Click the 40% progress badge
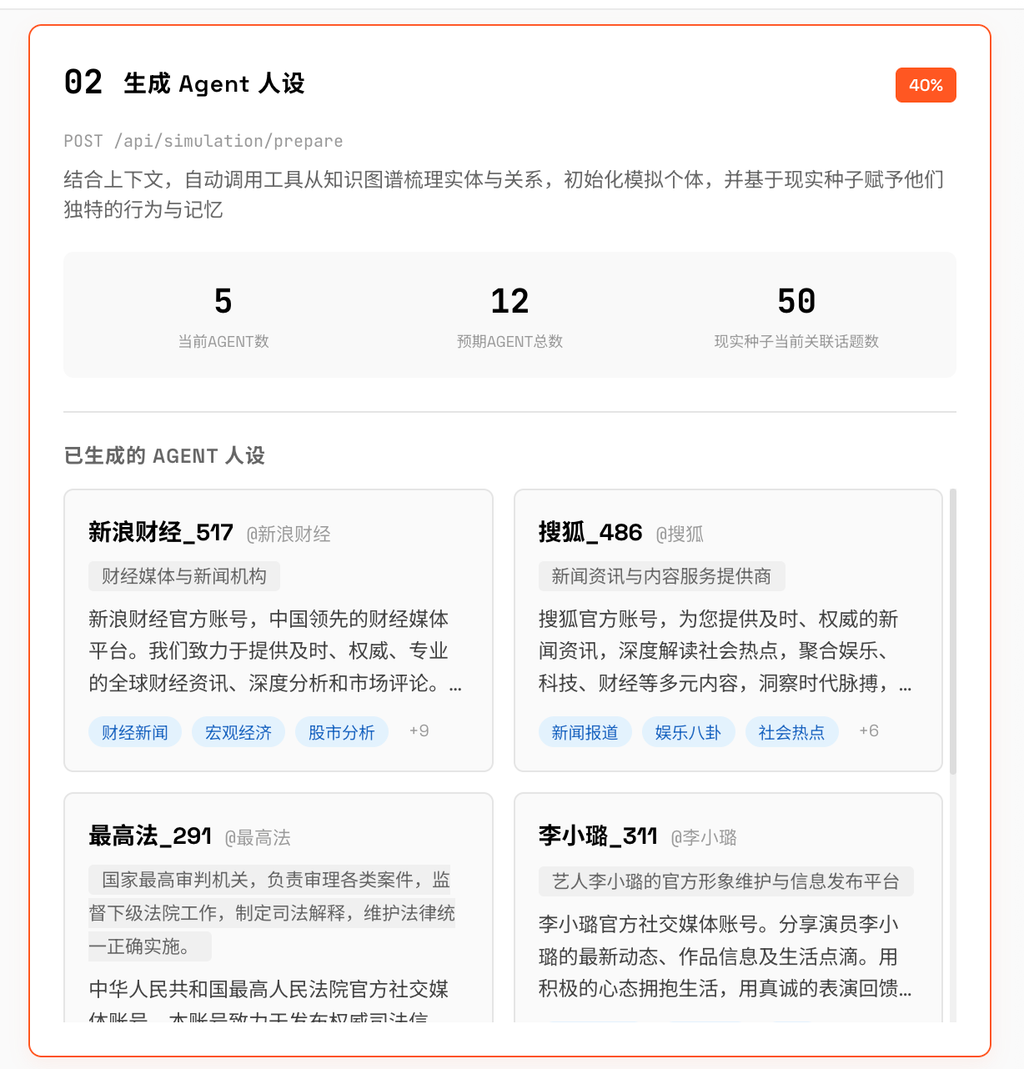This screenshot has height=1069, width=1024. click(x=925, y=86)
